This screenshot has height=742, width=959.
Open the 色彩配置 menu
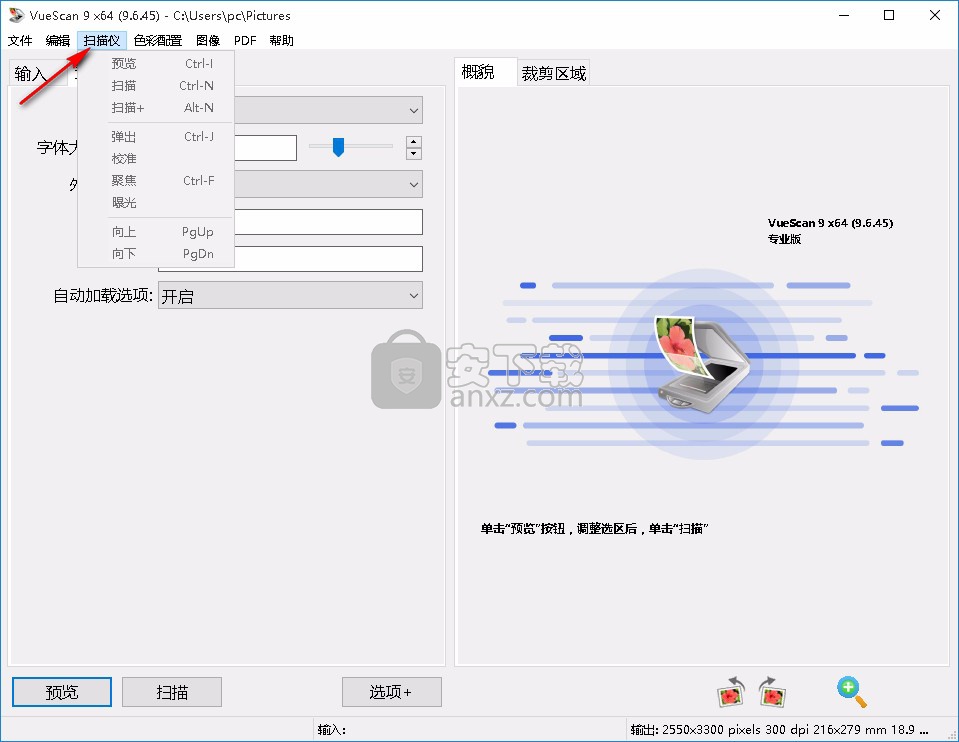pos(158,40)
